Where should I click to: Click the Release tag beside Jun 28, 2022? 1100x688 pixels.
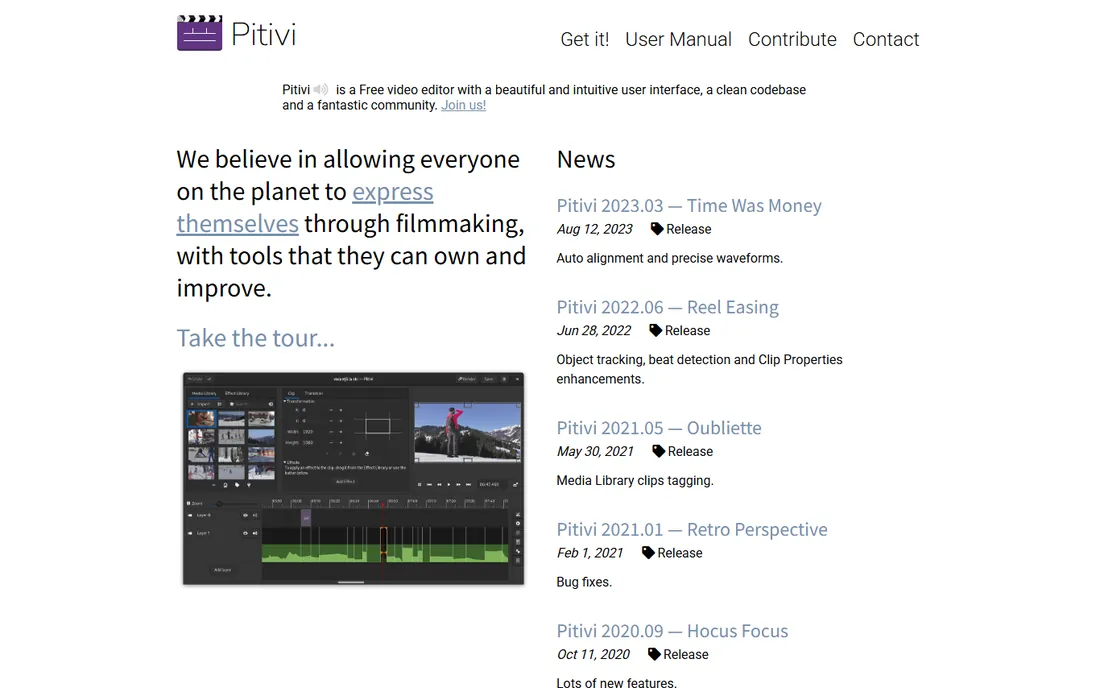(687, 330)
